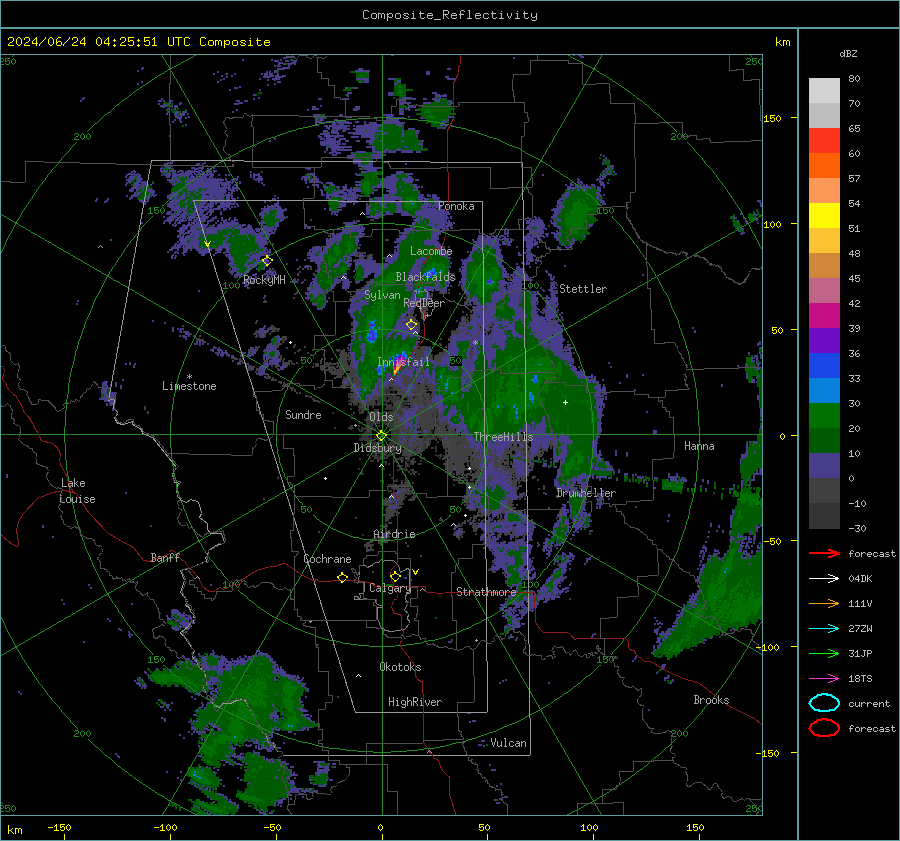Viewport: 900px width, 841px height.
Task: Click the red forecast arrow in legend
Action: pos(824,553)
